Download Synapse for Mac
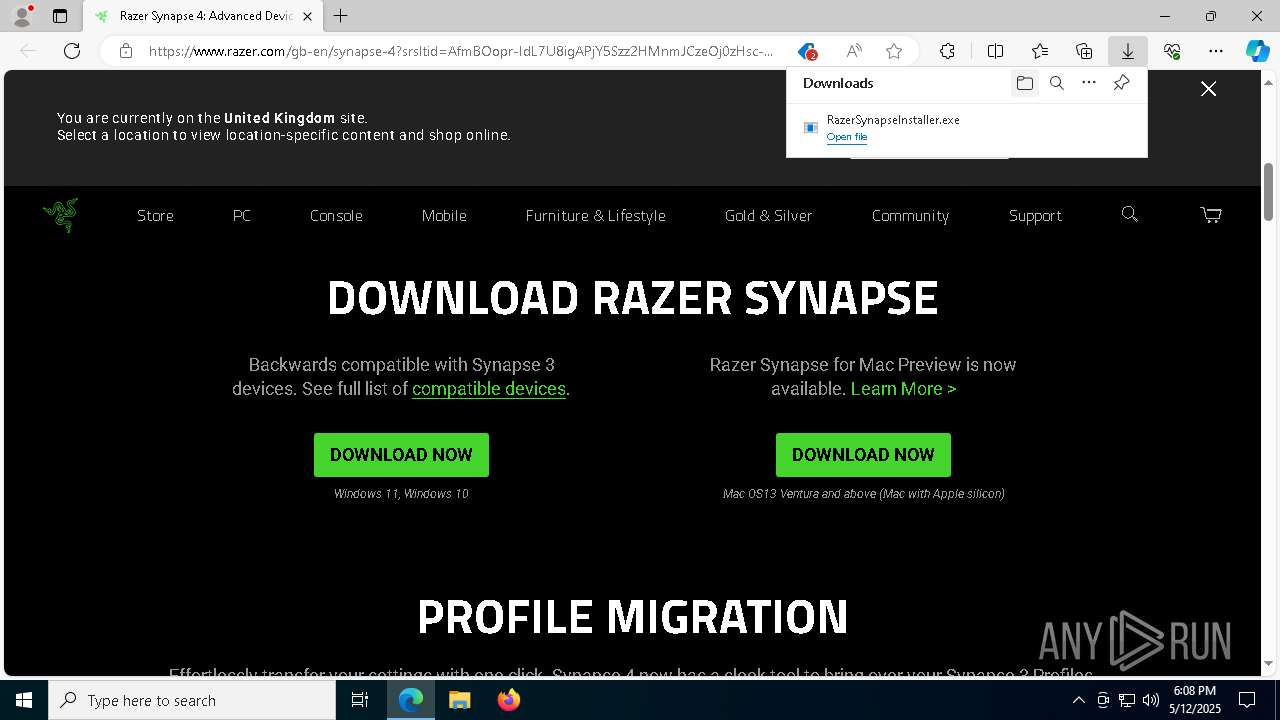This screenshot has height=720, width=1280. tap(863, 455)
